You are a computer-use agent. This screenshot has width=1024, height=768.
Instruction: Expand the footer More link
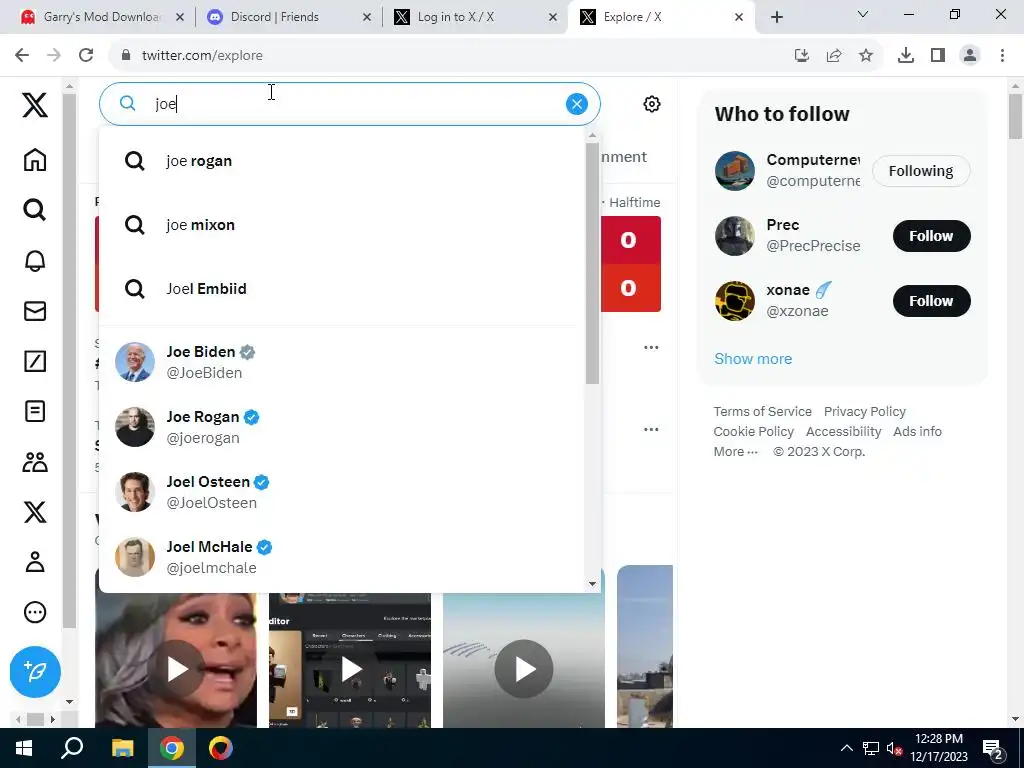735,451
